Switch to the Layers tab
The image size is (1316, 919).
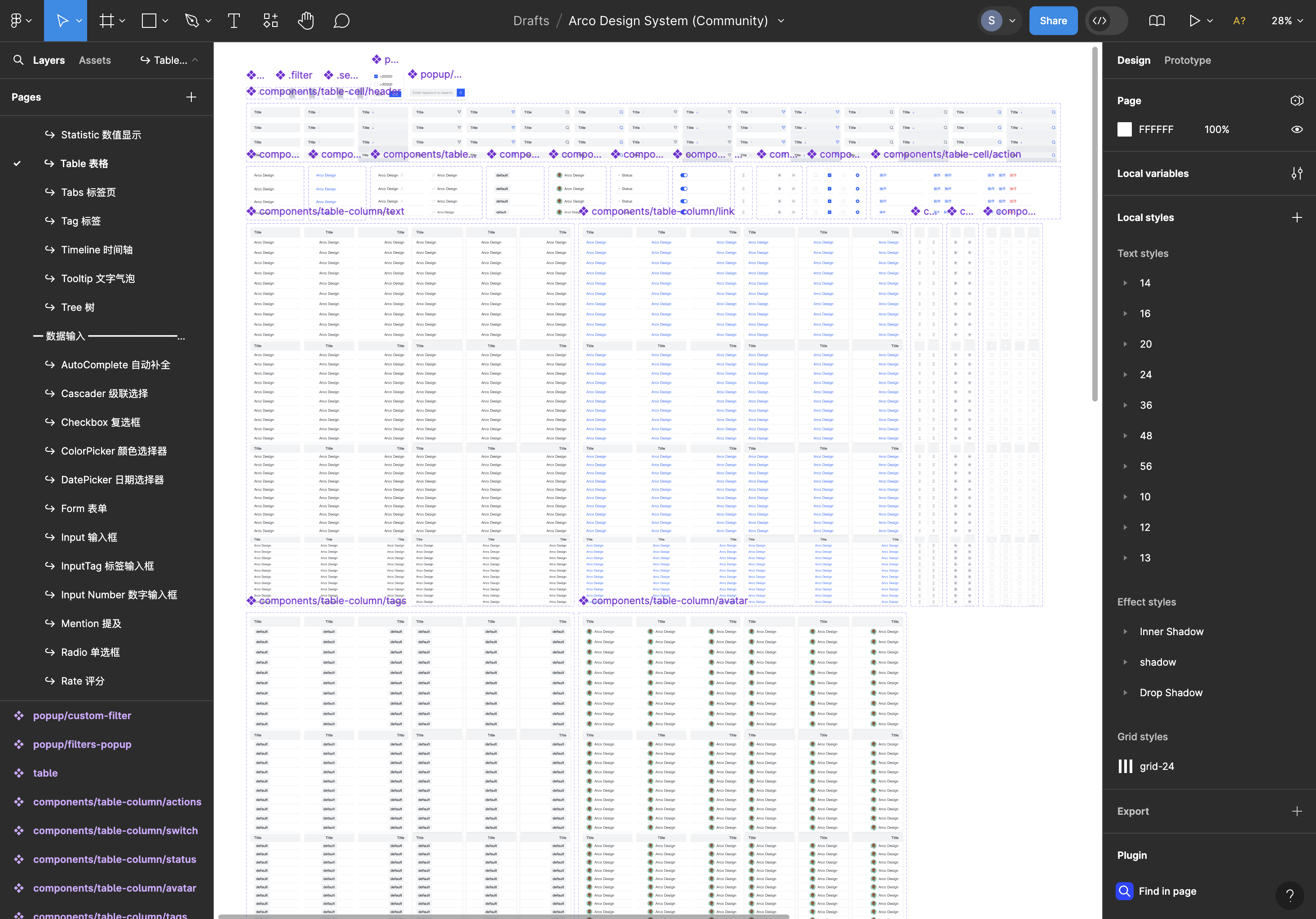(x=49, y=60)
